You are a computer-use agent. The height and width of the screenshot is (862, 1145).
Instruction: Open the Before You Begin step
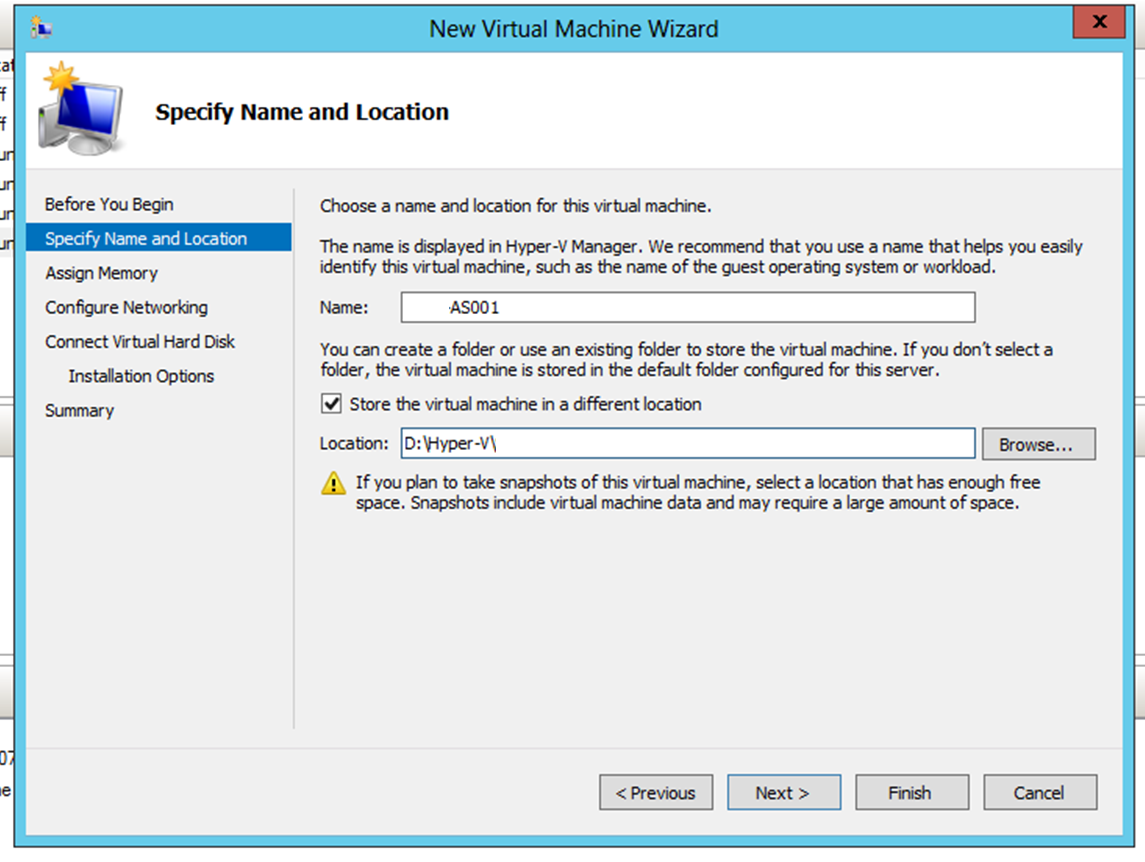pyautogui.click(x=109, y=205)
